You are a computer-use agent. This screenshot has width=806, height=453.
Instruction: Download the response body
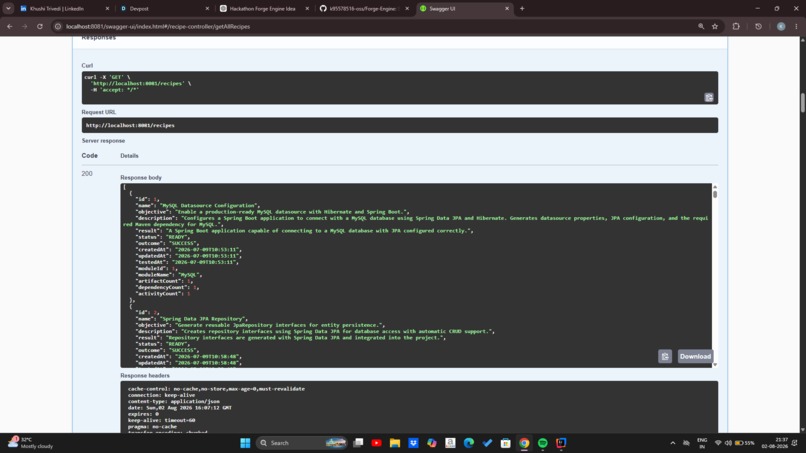pyautogui.click(x=695, y=356)
